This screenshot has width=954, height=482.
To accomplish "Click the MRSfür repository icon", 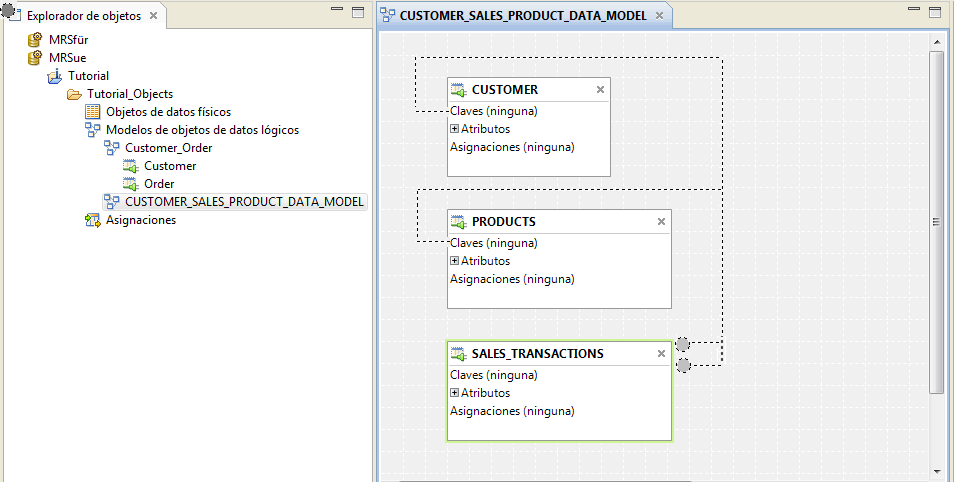I will pos(35,40).
